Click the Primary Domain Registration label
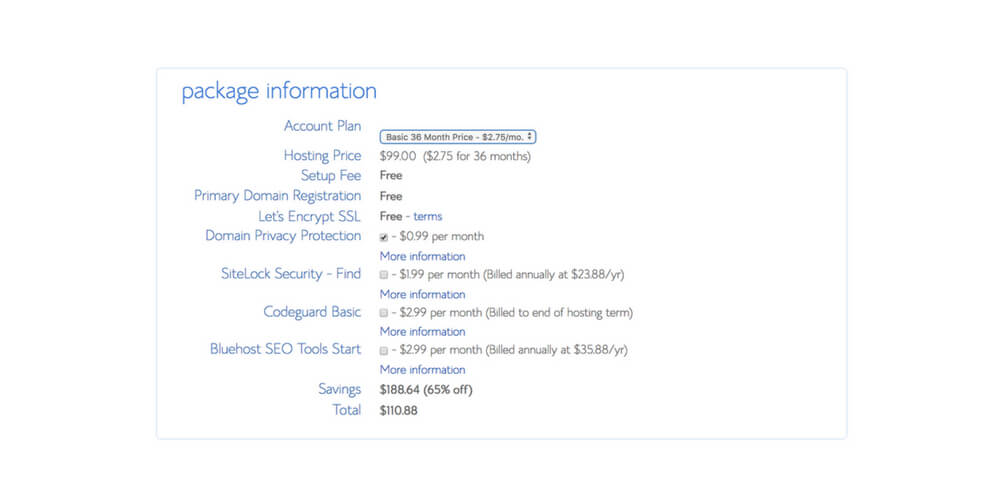This screenshot has width=1000, height=500. [277, 195]
